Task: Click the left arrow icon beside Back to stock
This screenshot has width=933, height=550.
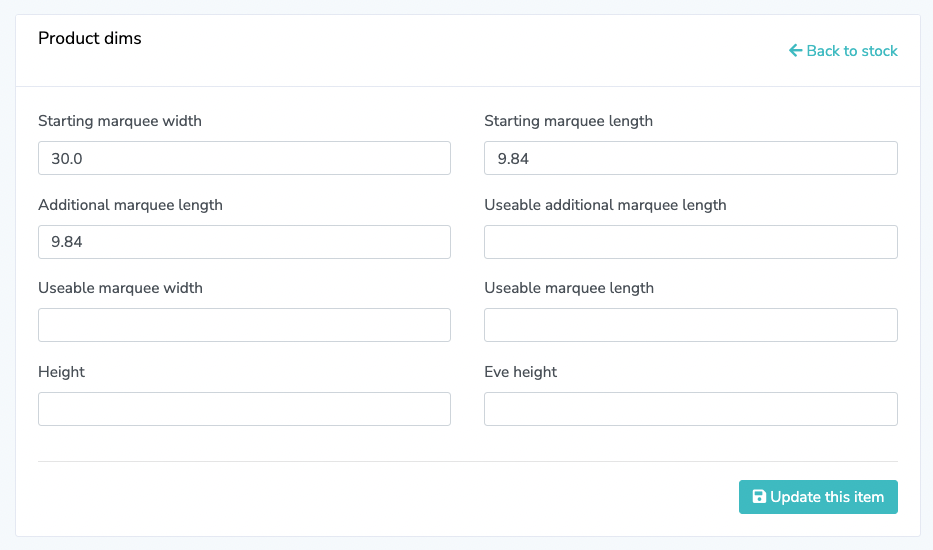Action: pos(796,51)
